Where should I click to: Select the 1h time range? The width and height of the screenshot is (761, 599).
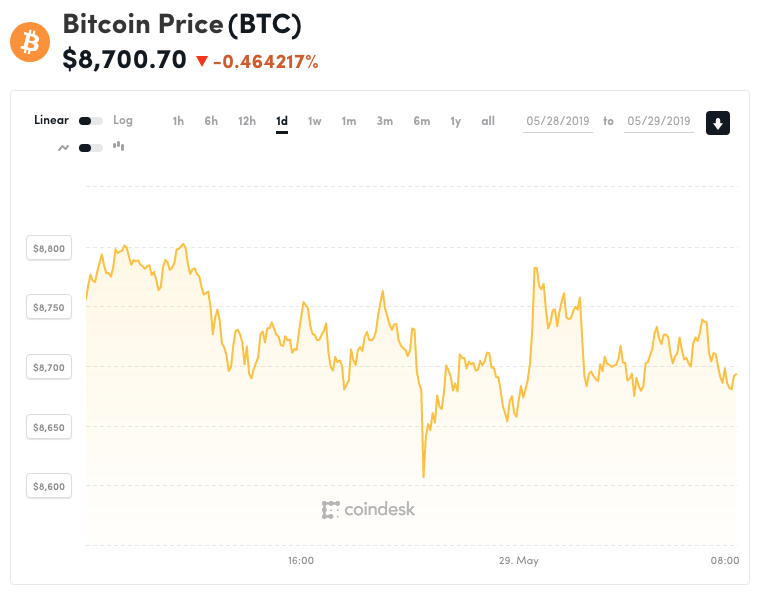178,121
